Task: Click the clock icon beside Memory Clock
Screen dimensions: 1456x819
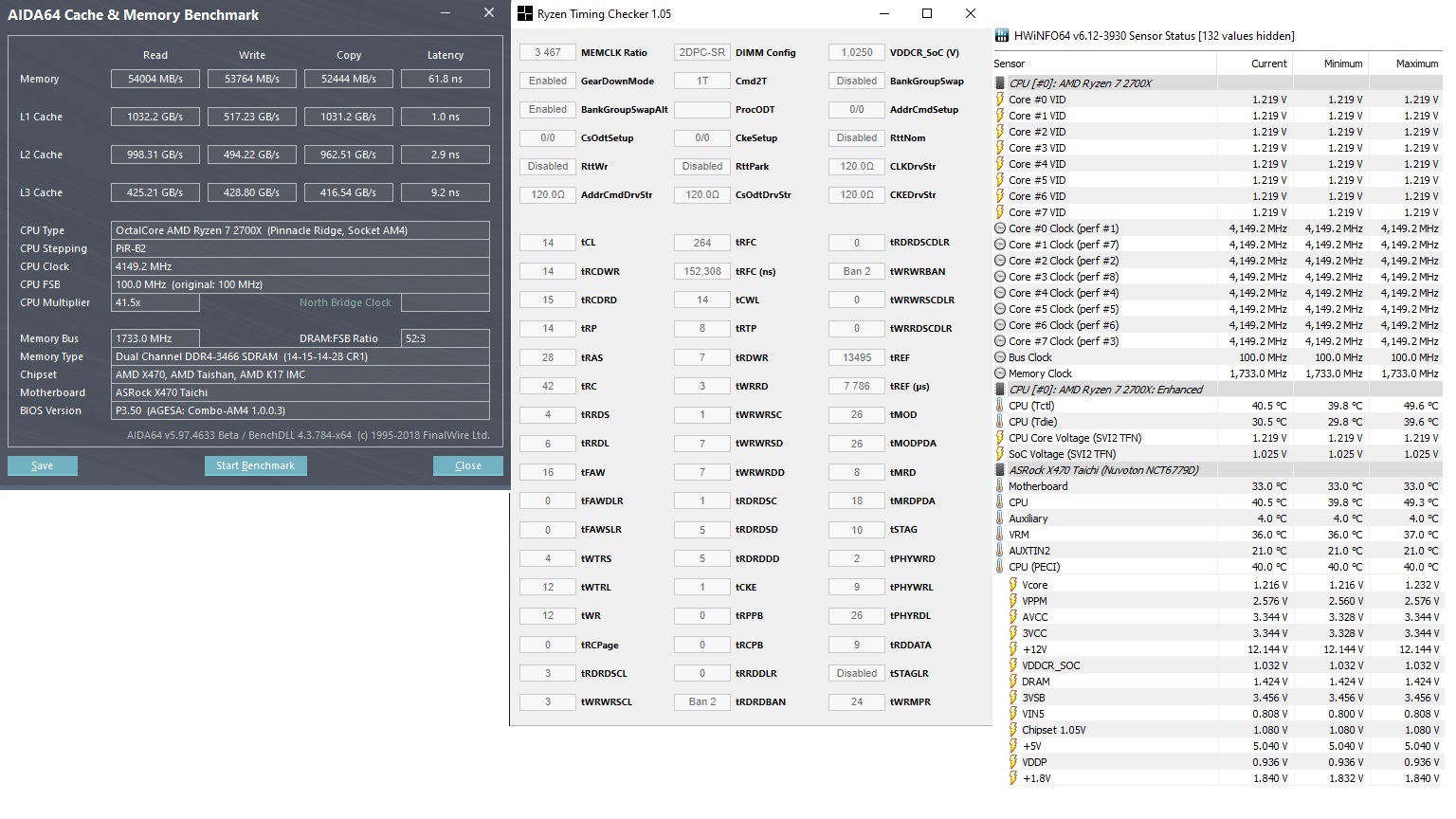Action: coord(1000,373)
